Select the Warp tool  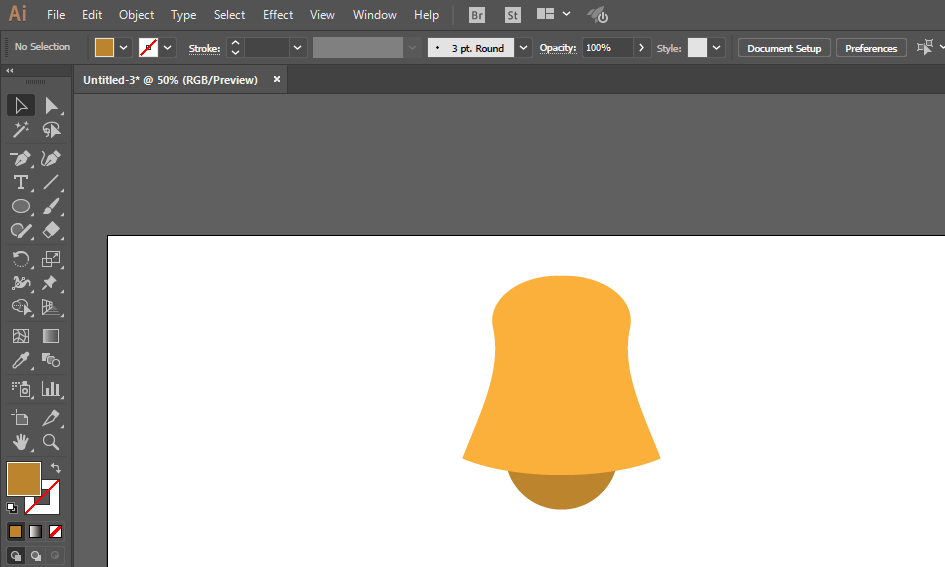tap(20, 283)
